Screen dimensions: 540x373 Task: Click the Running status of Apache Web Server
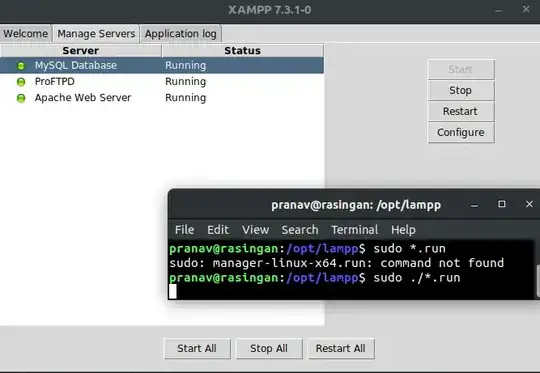pyautogui.click(x=186, y=98)
